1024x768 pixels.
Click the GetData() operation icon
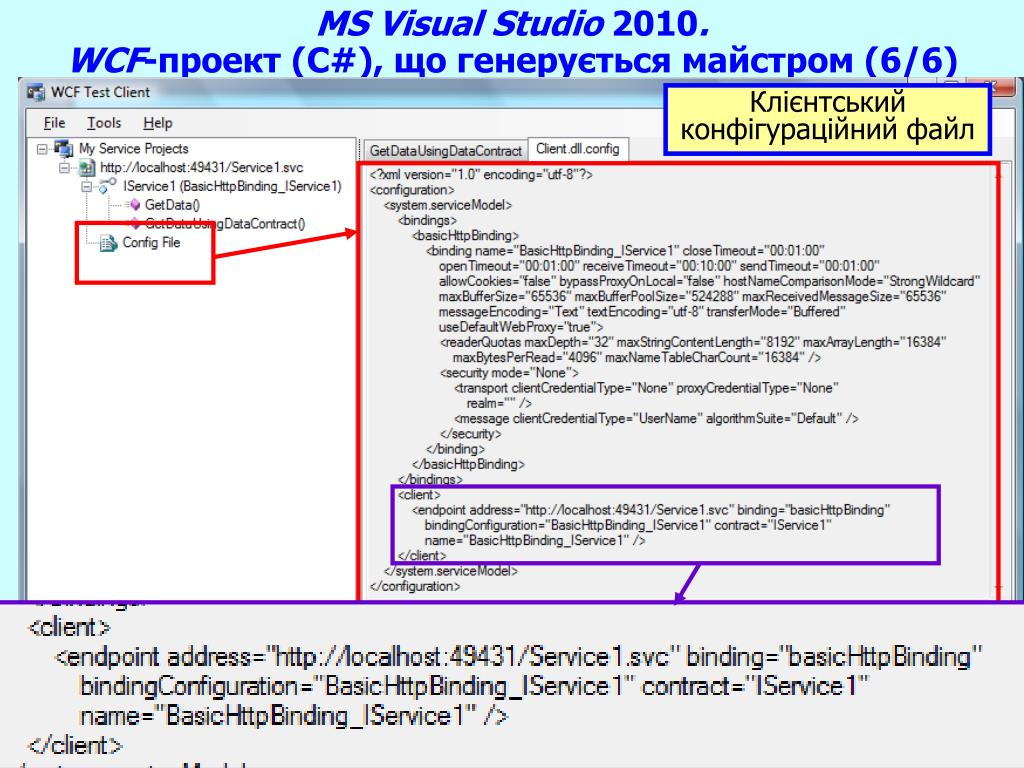click(x=135, y=205)
